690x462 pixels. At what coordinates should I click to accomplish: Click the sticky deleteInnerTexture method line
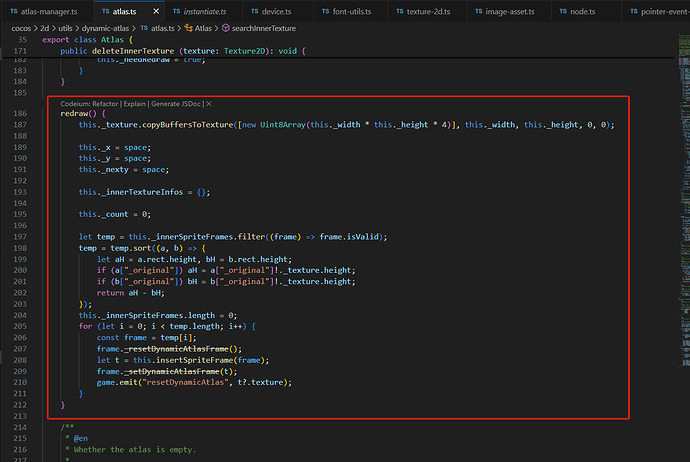tap(183, 51)
